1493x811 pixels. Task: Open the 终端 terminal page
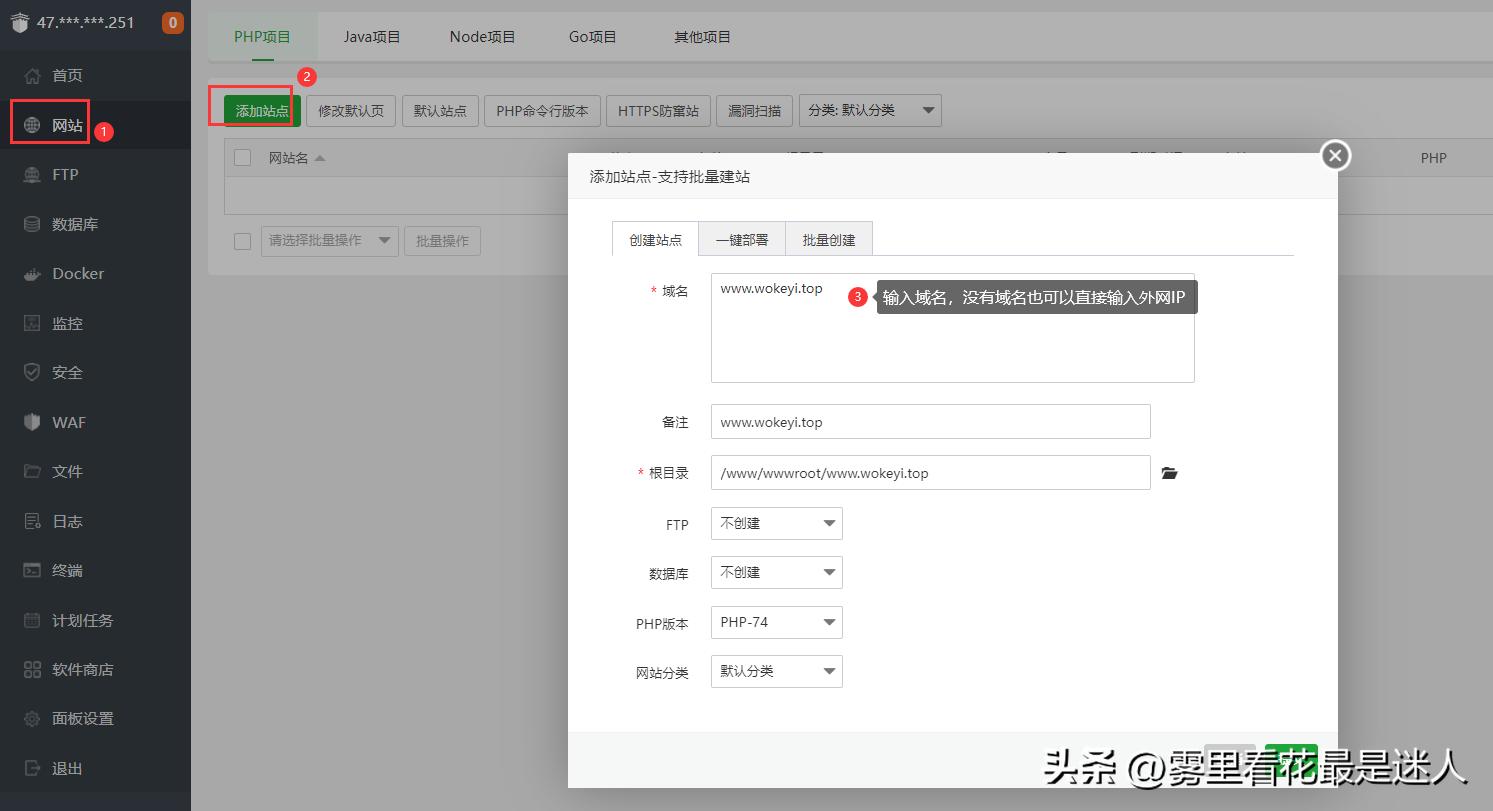coord(67,570)
